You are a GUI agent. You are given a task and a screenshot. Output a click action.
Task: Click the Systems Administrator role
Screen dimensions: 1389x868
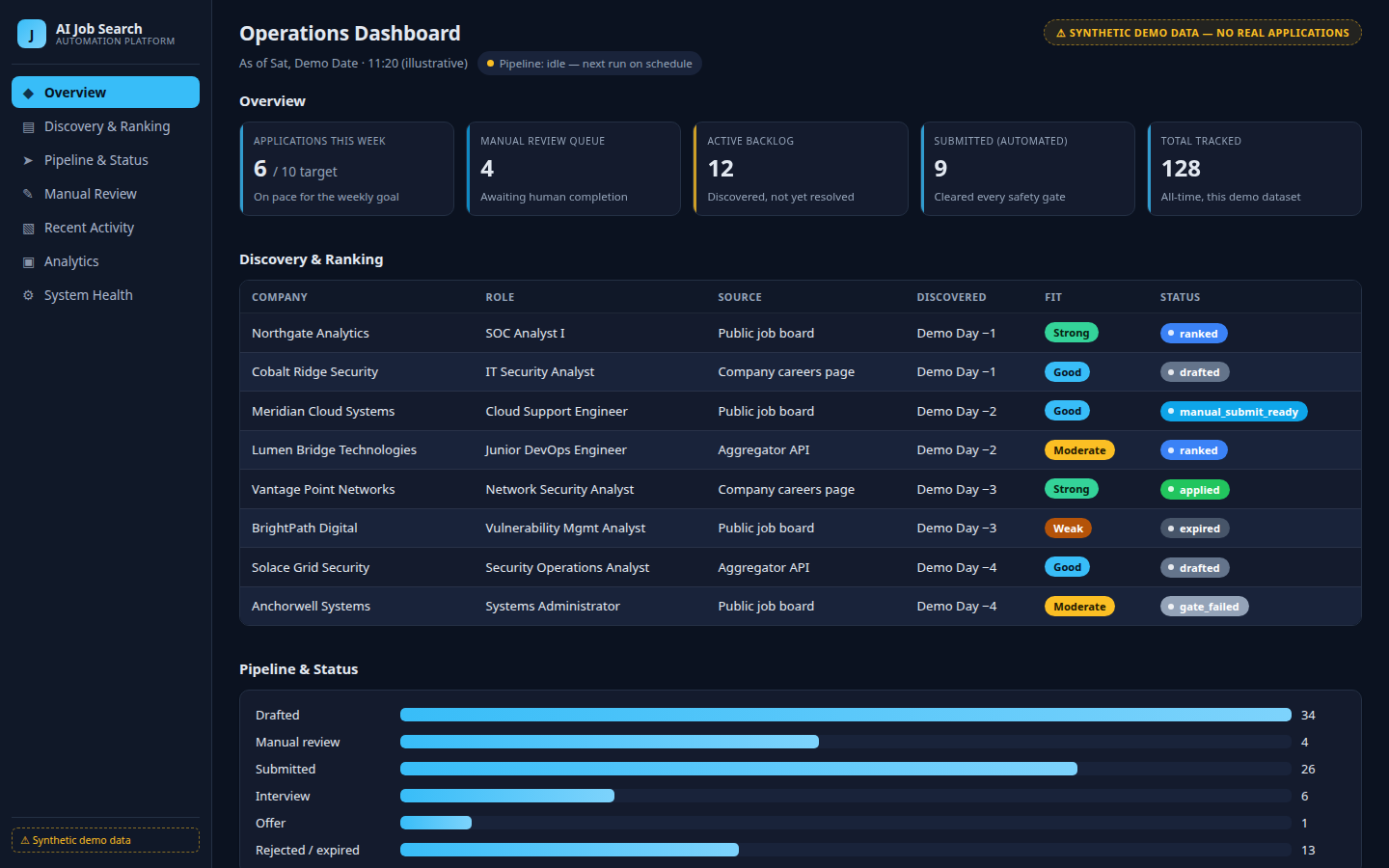[553, 607]
